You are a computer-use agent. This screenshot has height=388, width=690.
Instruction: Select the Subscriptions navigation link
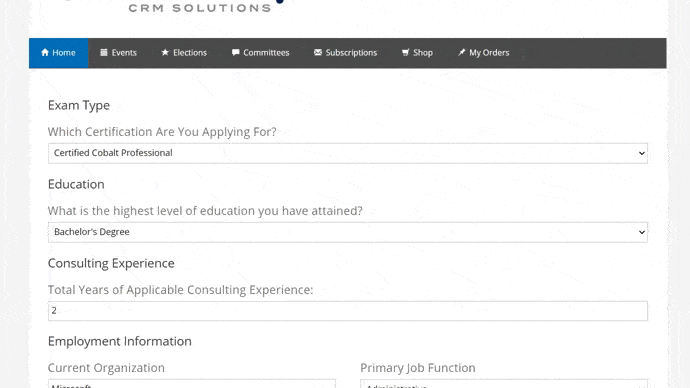click(345, 53)
